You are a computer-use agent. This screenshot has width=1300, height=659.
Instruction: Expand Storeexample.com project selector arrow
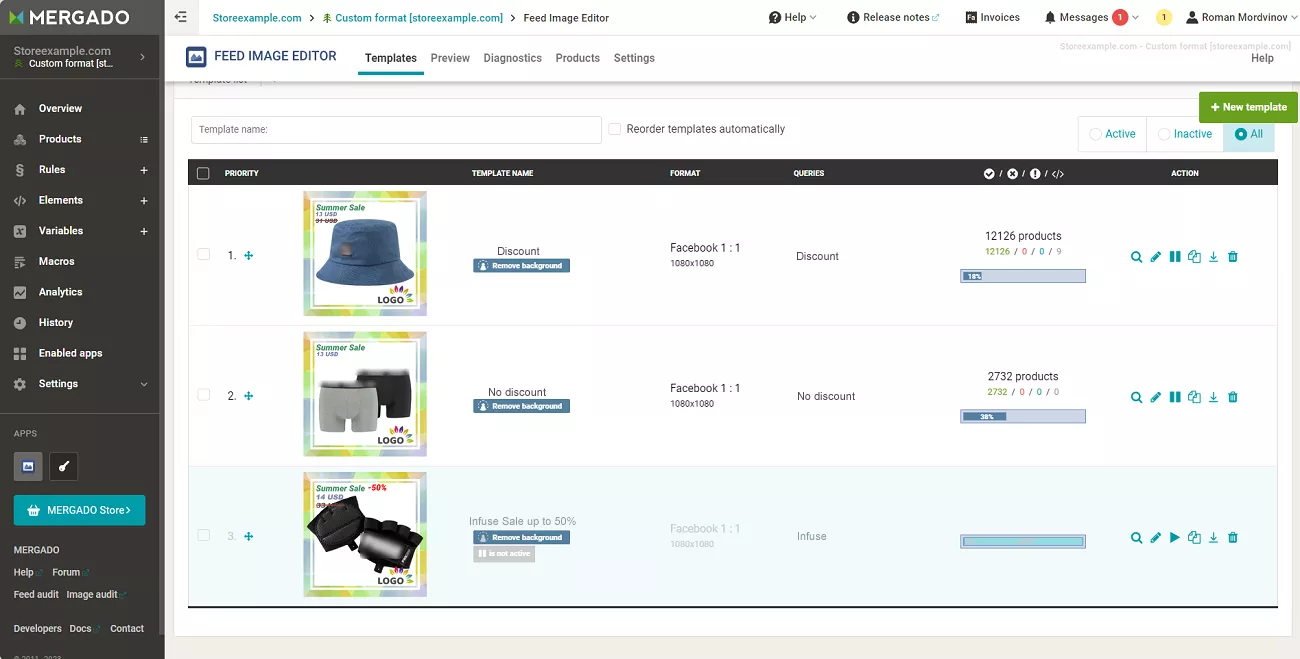(x=142, y=57)
